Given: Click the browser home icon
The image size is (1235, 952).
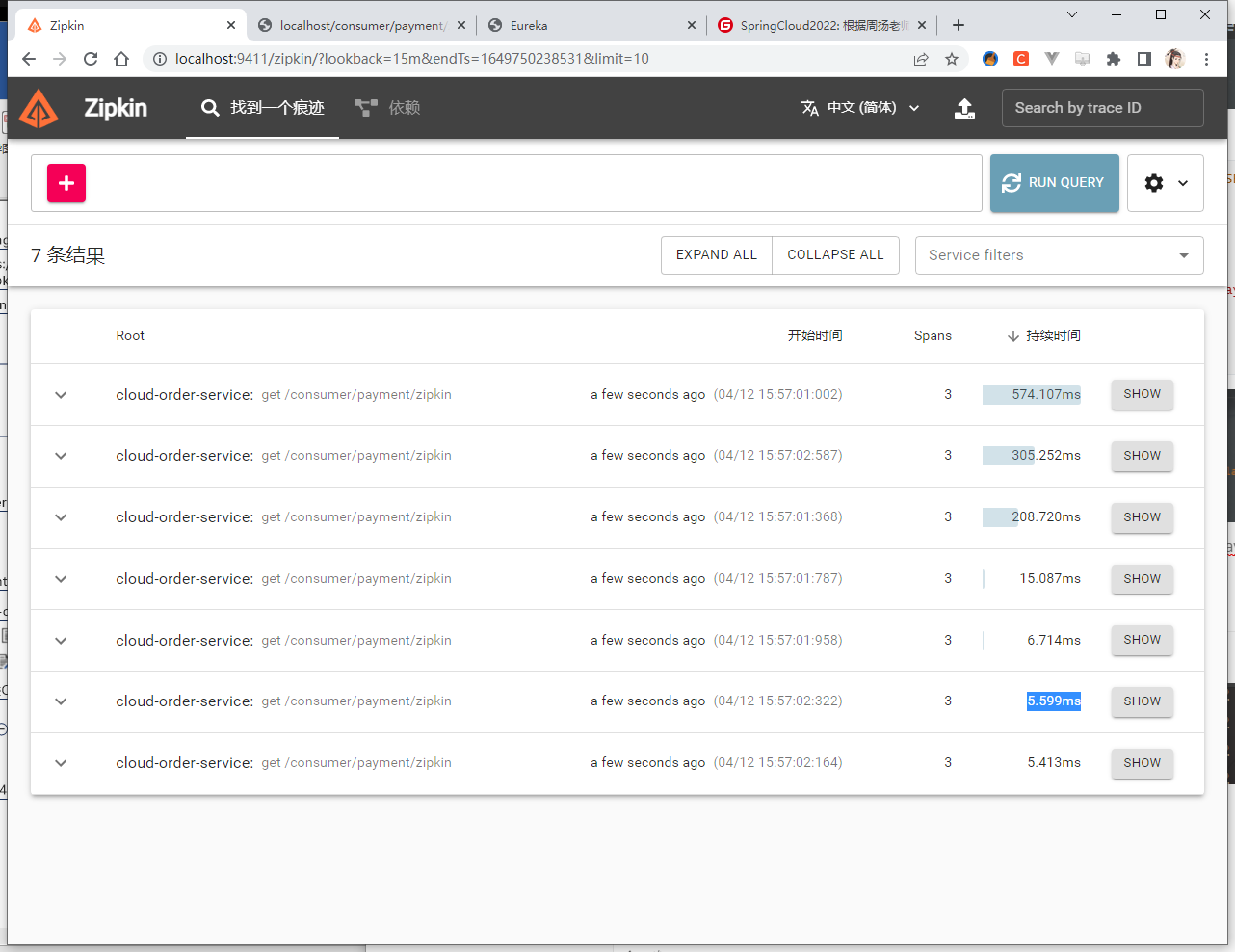Looking at the screenshot, I should [121, 59].
